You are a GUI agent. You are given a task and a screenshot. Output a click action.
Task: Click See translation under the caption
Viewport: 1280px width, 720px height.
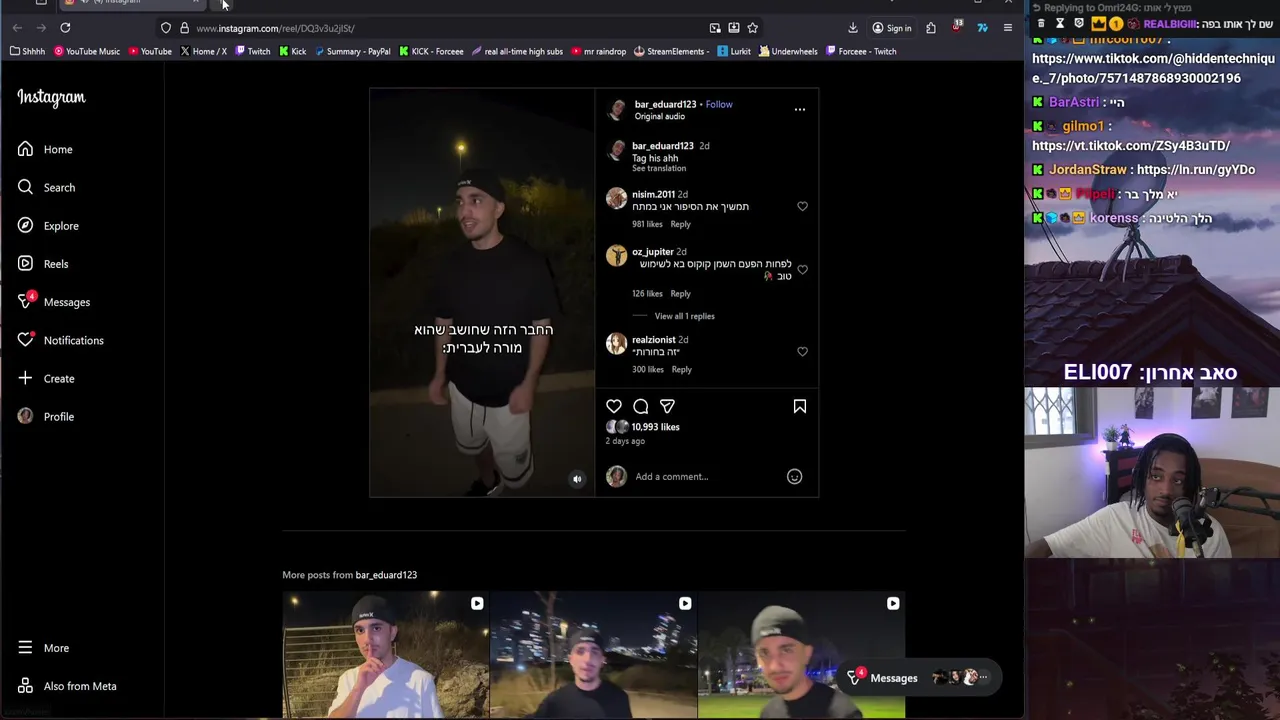(659, 168)
